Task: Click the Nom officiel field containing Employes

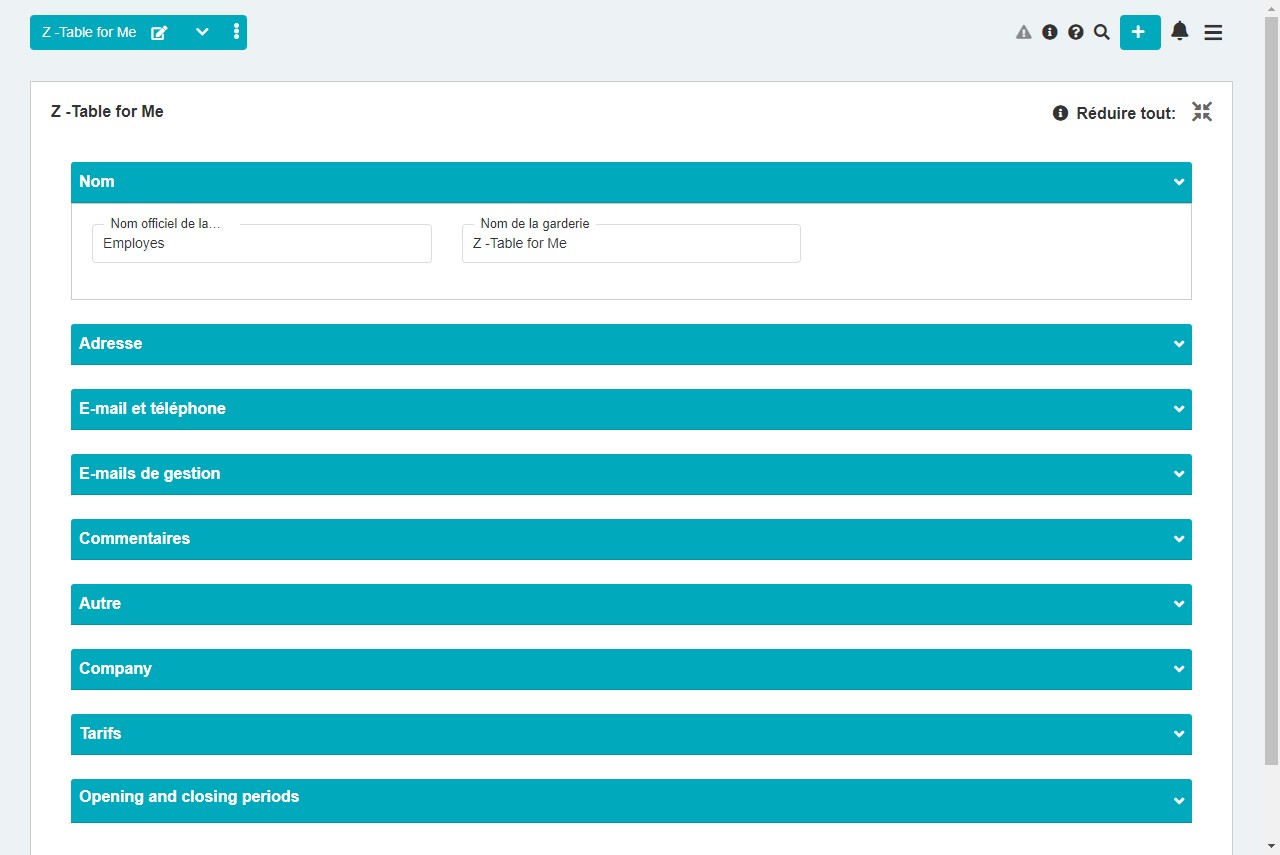Action: point(261,243)
